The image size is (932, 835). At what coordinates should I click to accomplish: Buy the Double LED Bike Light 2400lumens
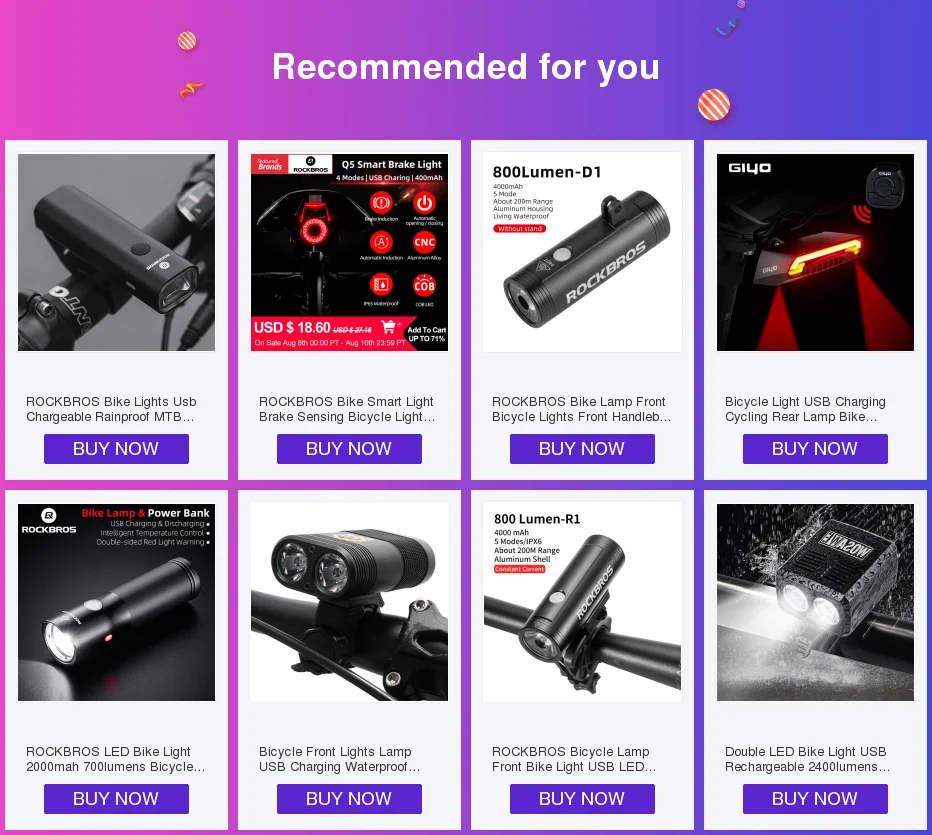pyautogui.click(x=816, y=799)
